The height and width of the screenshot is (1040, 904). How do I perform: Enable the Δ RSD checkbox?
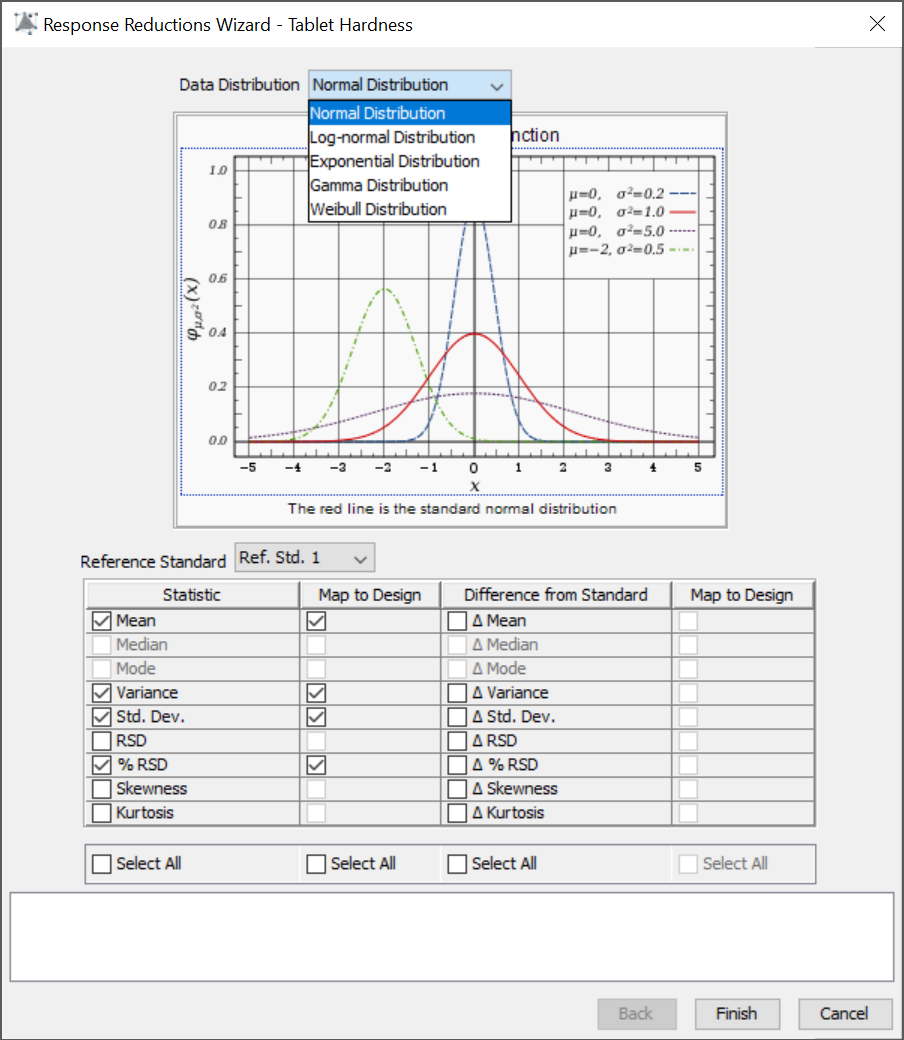pos(457,741)
